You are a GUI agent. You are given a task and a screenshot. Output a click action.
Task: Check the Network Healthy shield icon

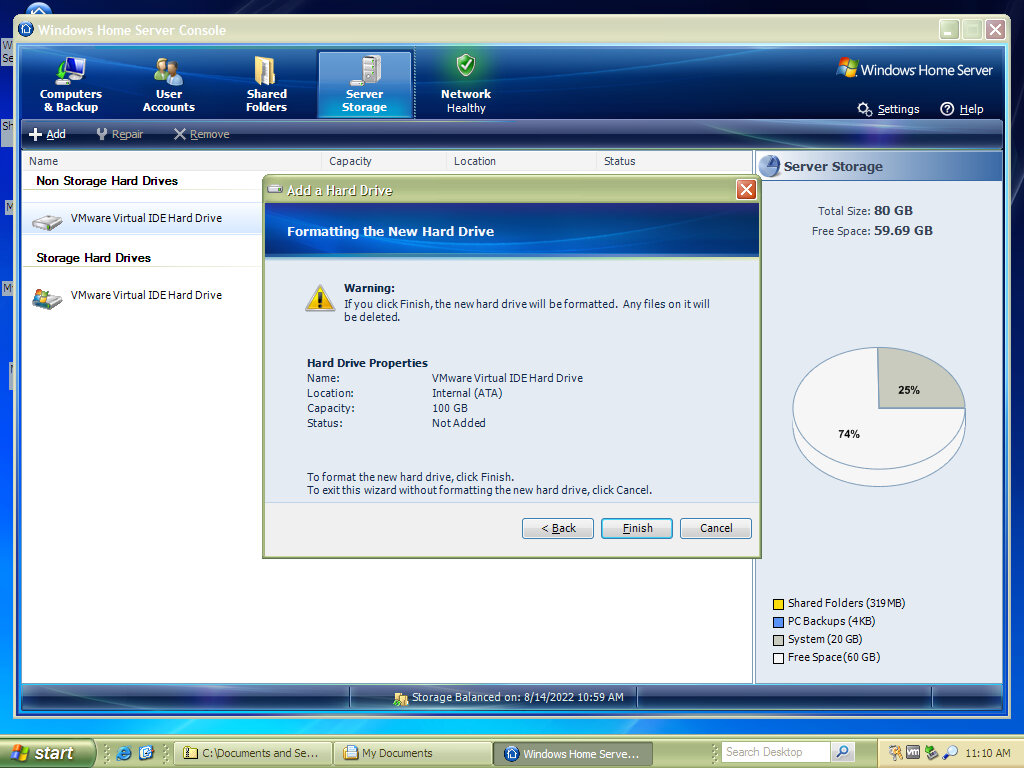coord(466,67)
